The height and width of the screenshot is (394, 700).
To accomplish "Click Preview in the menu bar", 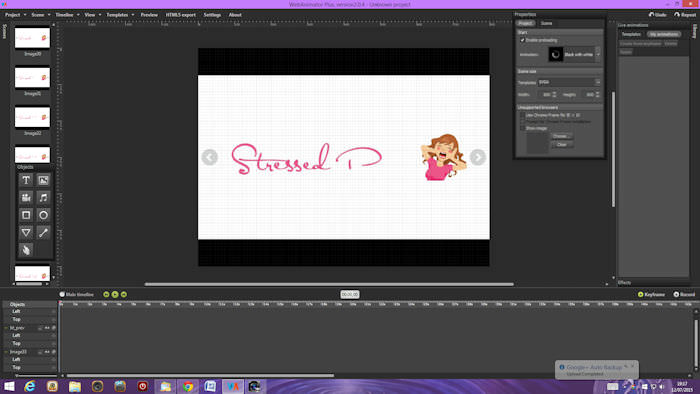I will (x=149, y=15).
